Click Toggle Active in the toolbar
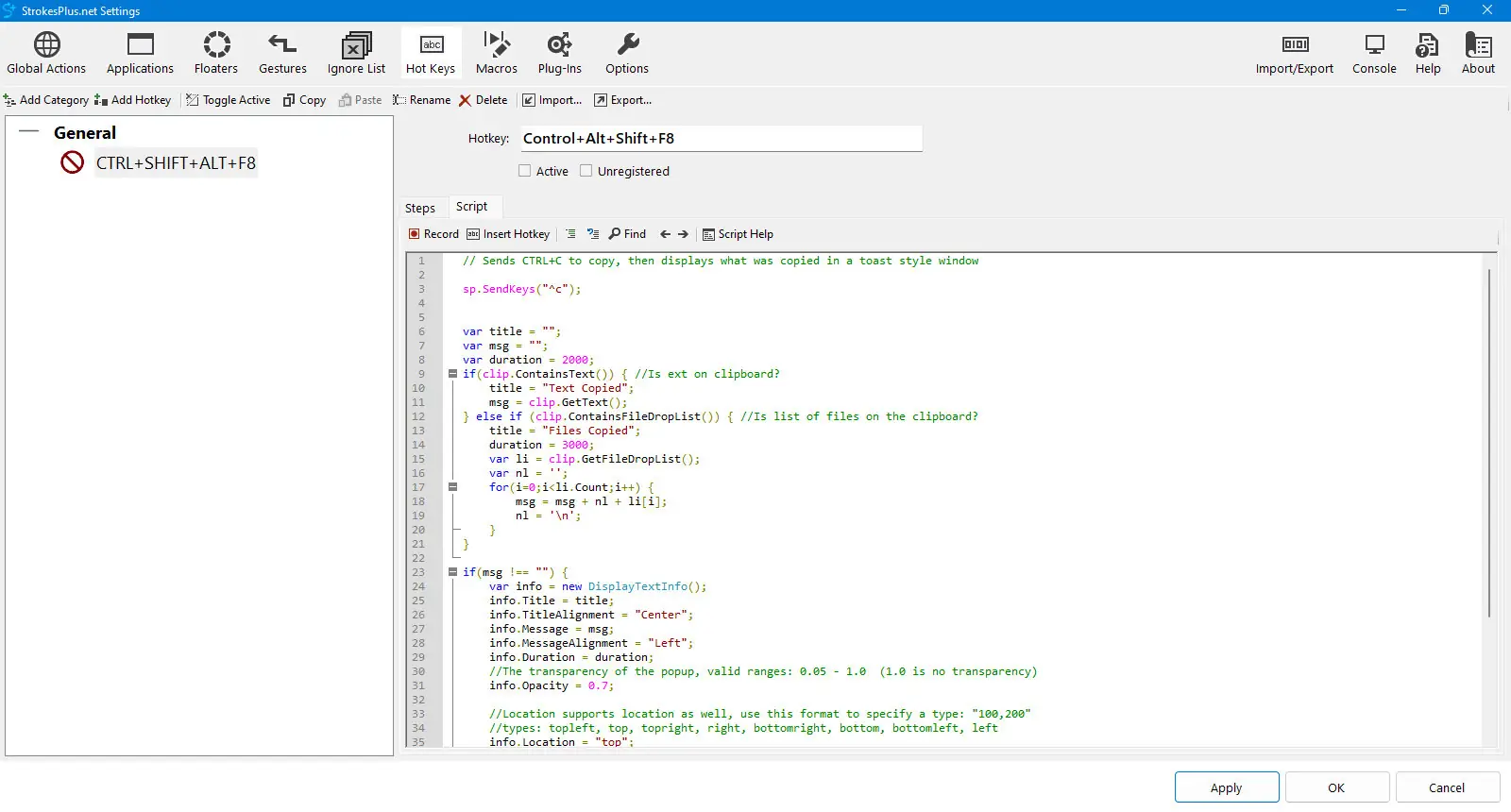The image size is (1511, 812). pos(229,100)
